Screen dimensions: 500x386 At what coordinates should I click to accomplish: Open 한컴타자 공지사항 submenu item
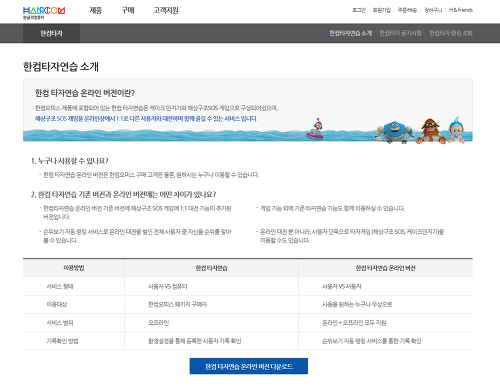(x=400, y=33)
